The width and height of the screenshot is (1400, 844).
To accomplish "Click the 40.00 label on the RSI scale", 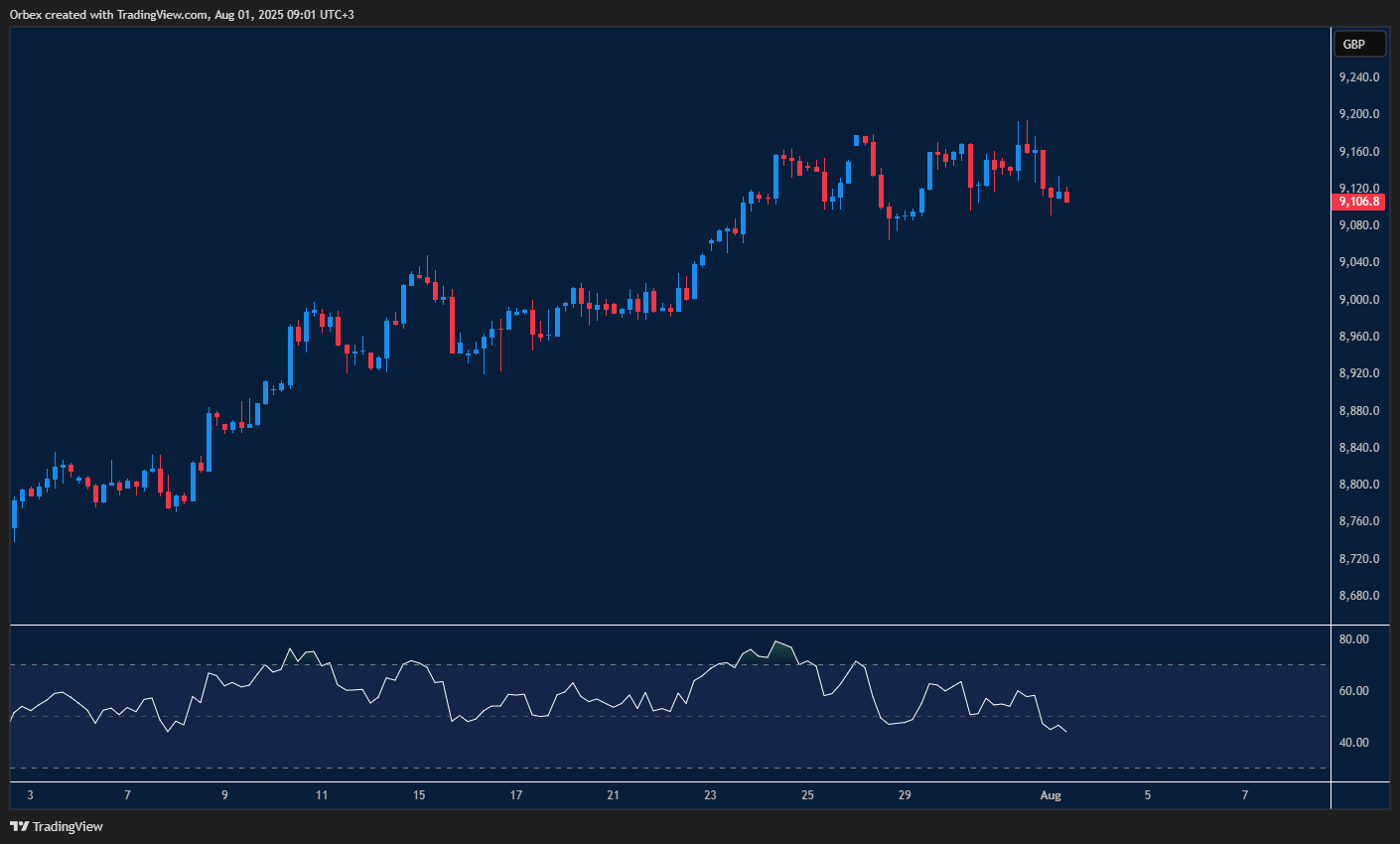I will coord(1353,743).
